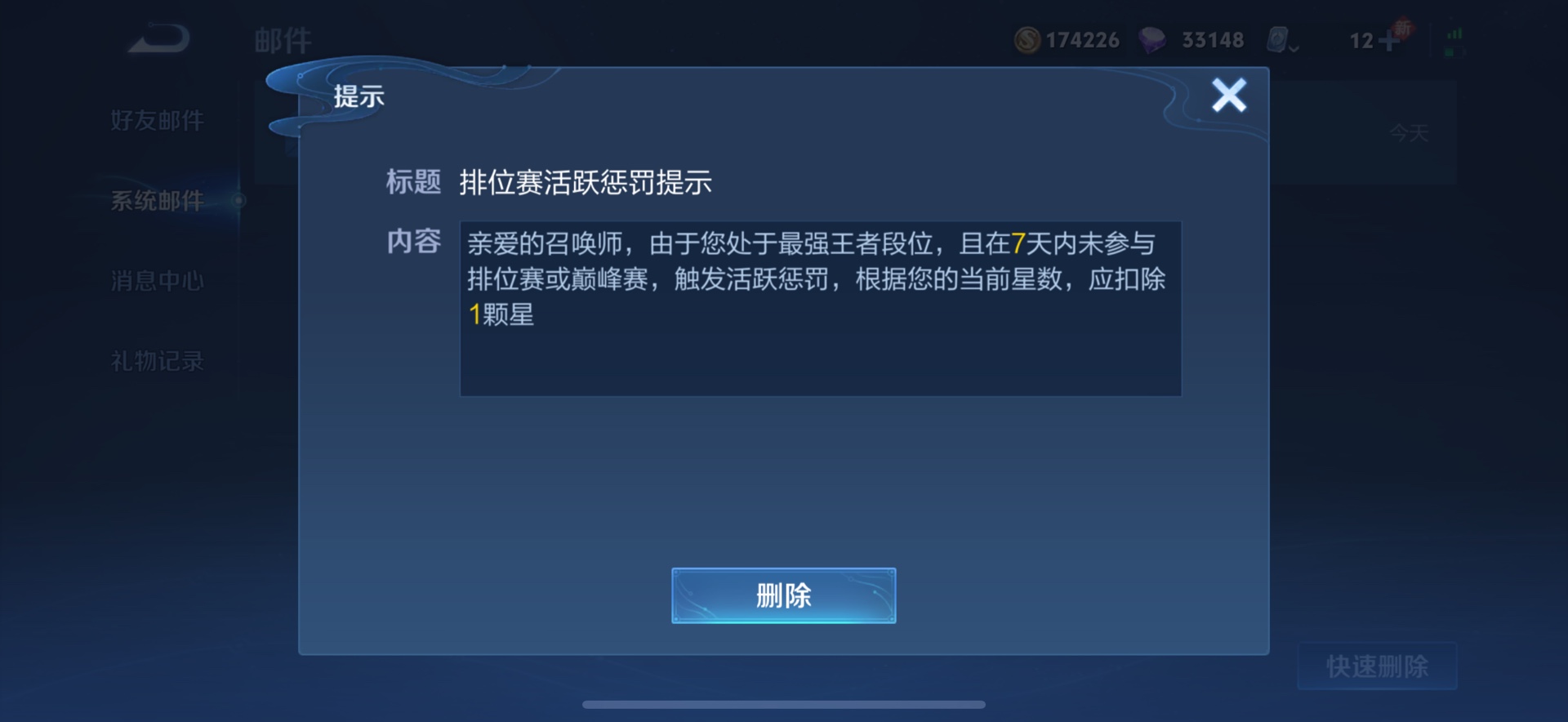The height and width of the screenshot is (722, 1568).
Task: Tap the bottom home indicator bar
Action: coord(783,704)
